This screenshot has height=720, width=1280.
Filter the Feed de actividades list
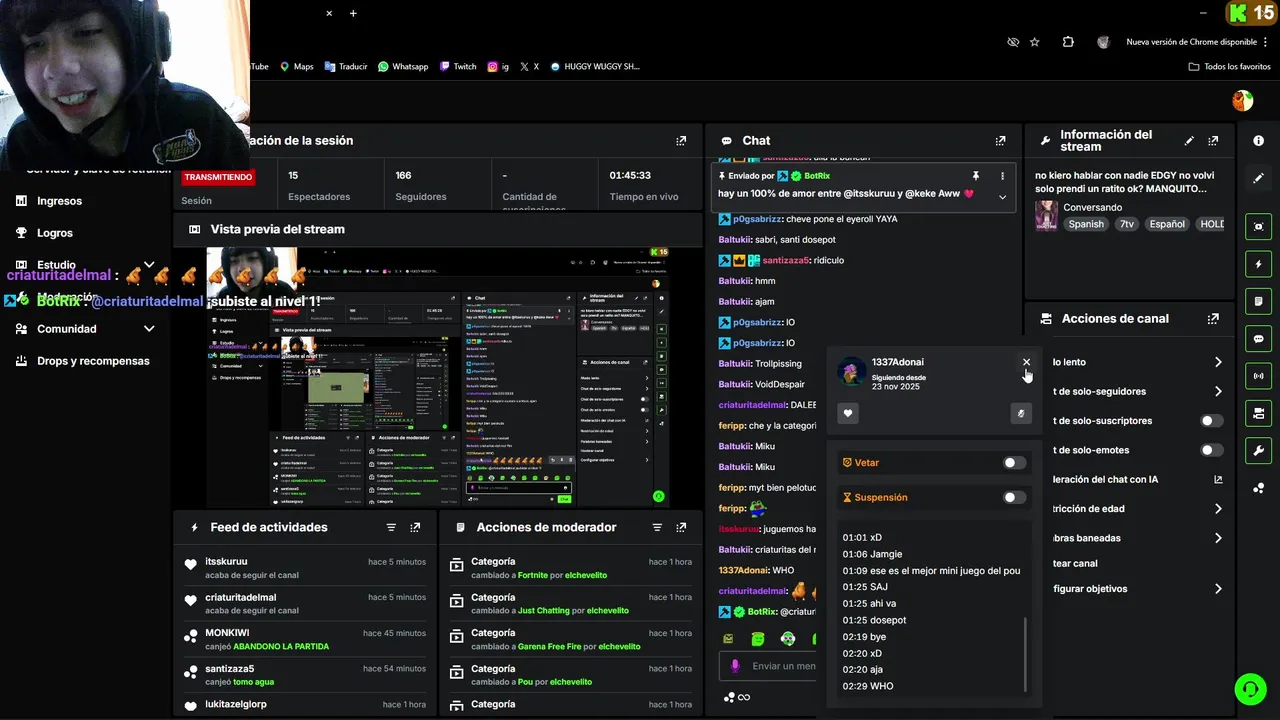391,527
